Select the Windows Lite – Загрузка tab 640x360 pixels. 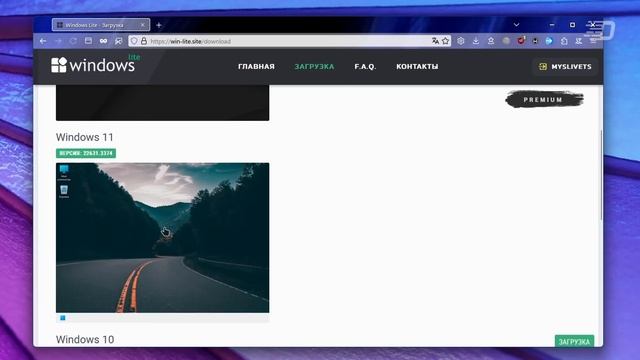101,25
